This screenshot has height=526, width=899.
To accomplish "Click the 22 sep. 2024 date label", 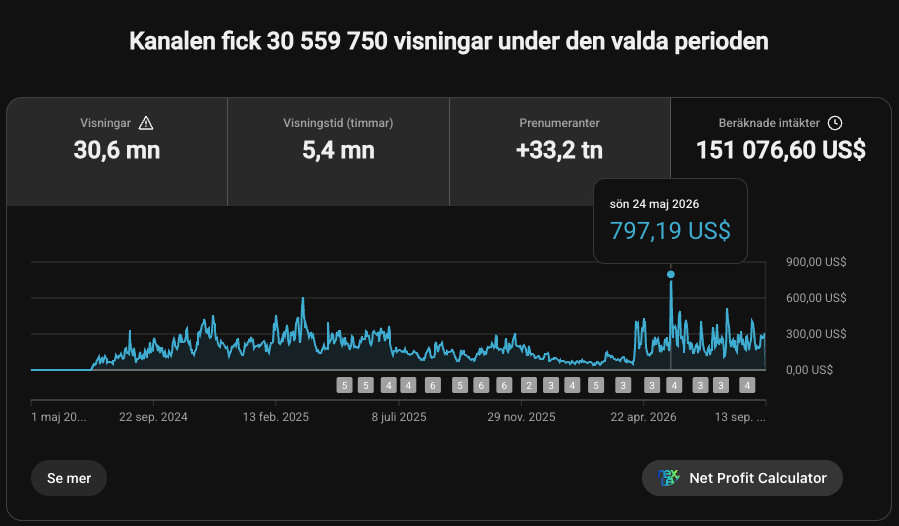I will pos(153,417).
